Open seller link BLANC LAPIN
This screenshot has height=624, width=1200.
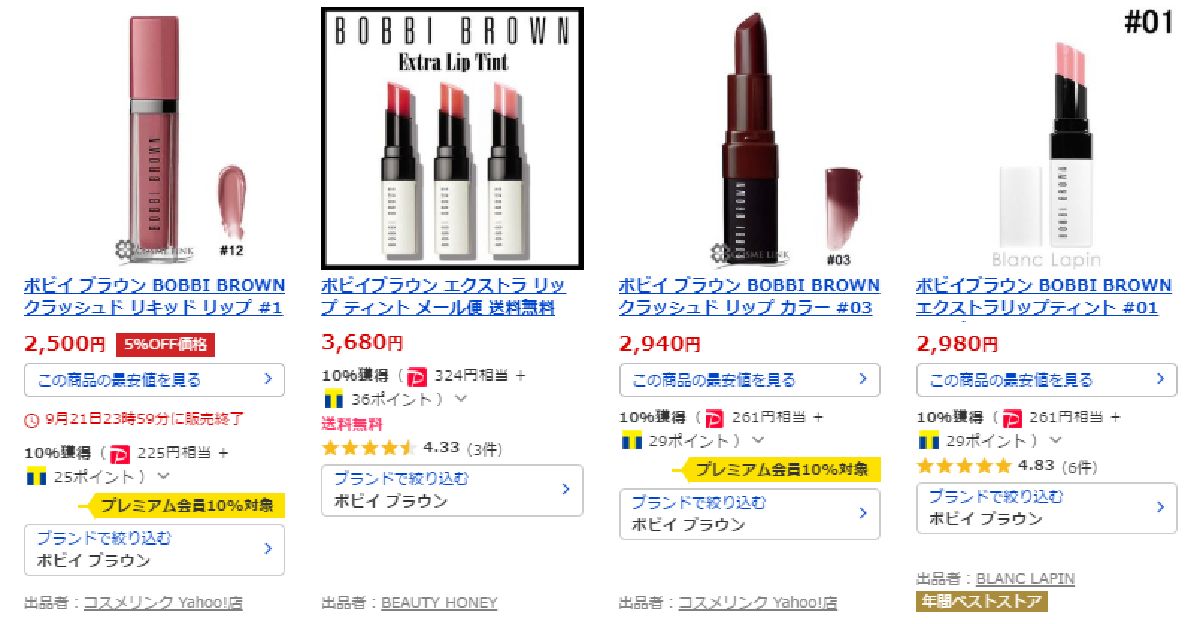point(1025,579)
